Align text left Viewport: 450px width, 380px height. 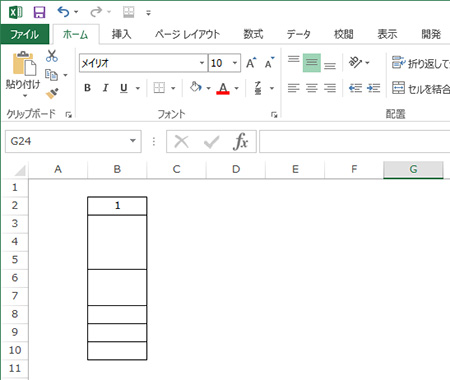coord(294,88)
